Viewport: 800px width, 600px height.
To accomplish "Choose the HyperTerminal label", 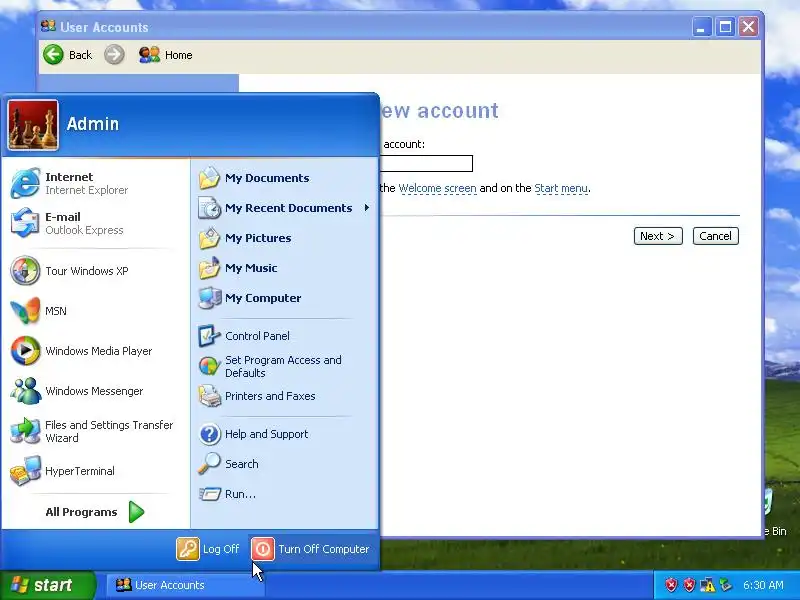I will pos(80,471).
